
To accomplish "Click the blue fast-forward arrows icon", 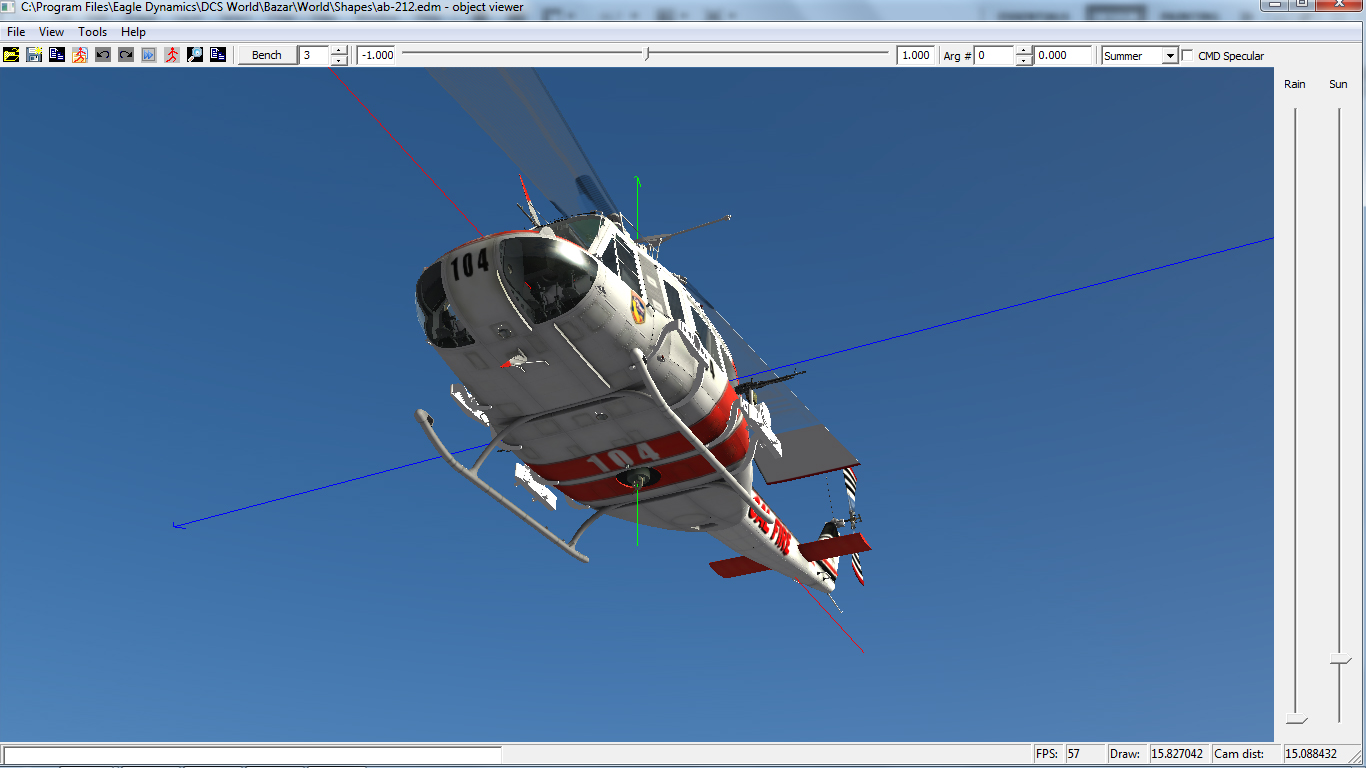I will 149,55.
